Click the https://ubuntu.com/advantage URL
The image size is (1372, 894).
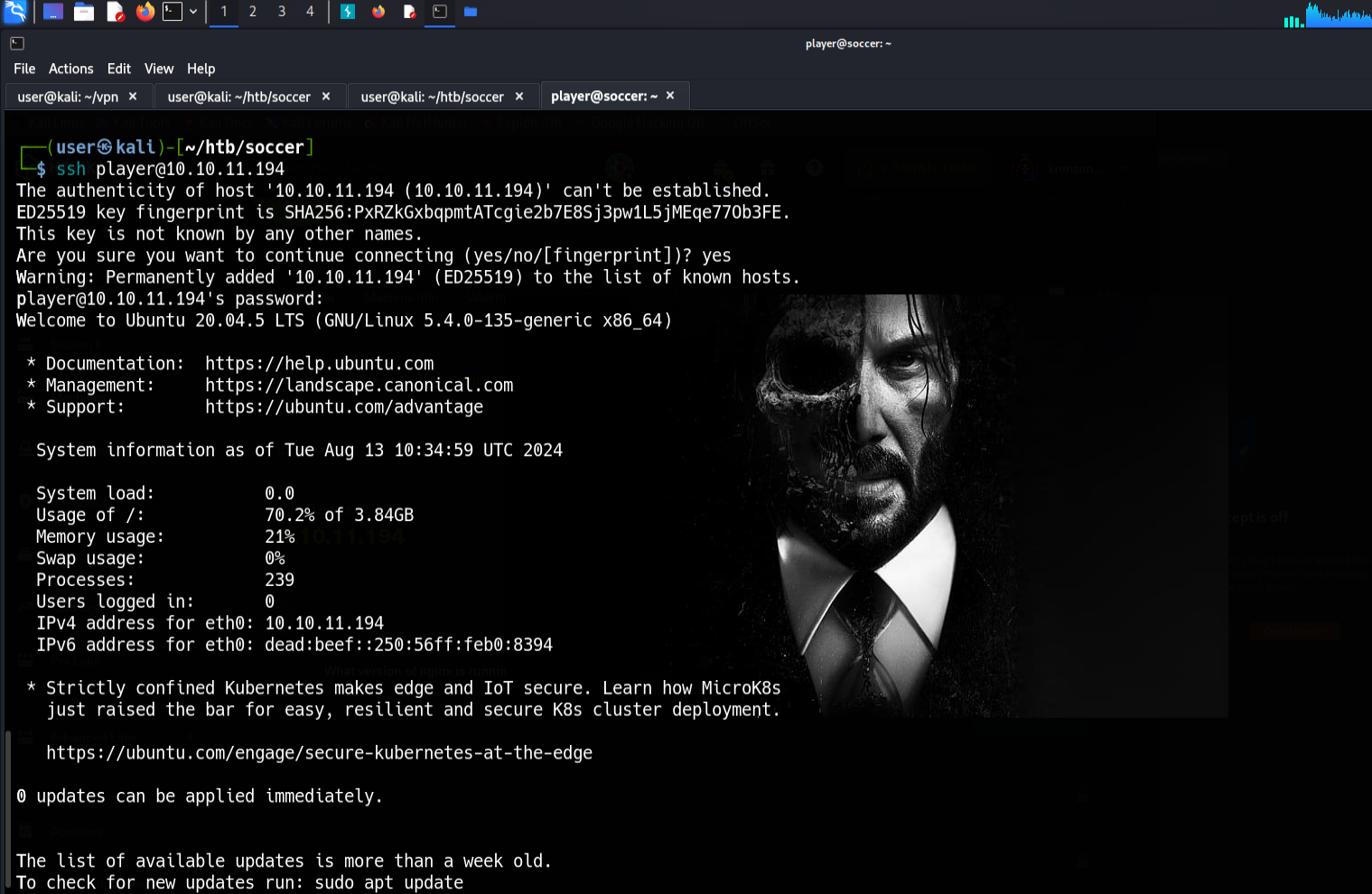tap(344, 407)
